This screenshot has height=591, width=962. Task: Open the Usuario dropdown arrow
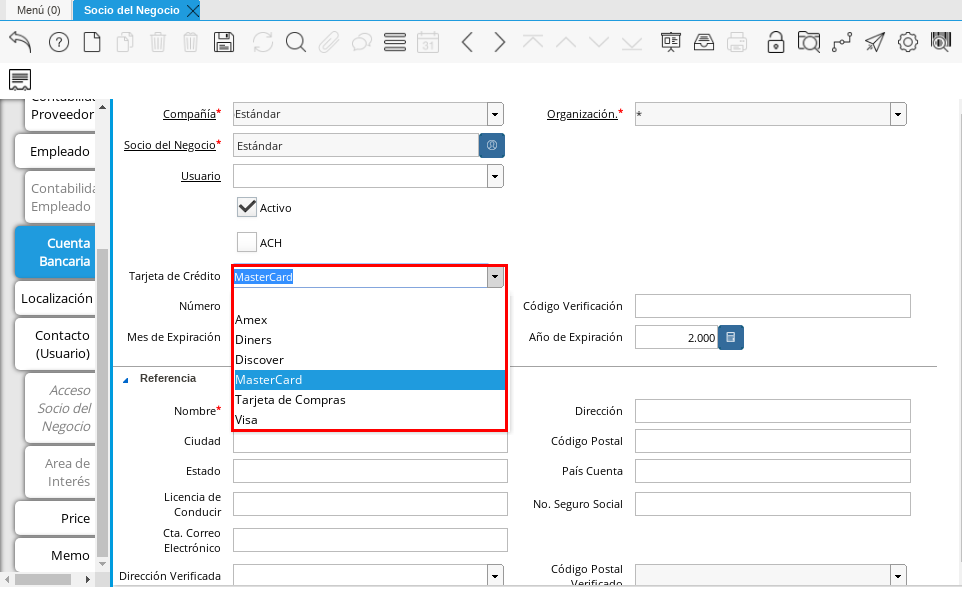[495, 177]
